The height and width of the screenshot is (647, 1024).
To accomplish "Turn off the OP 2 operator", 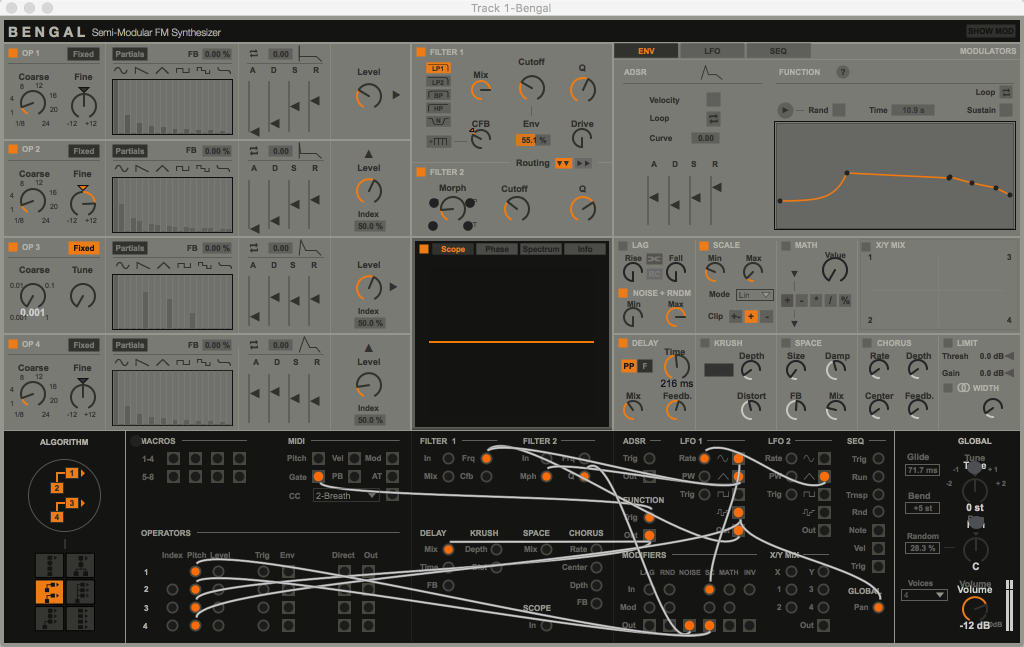I will pyautogui.click(x=13, y=150).
